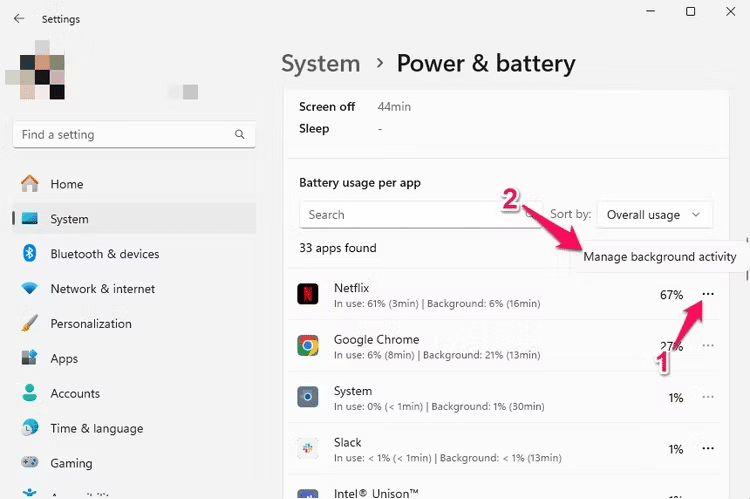Open the Sort by Overall usage dropdown
This screenshot has width=750, height=499.
click(x=655, y=214)
